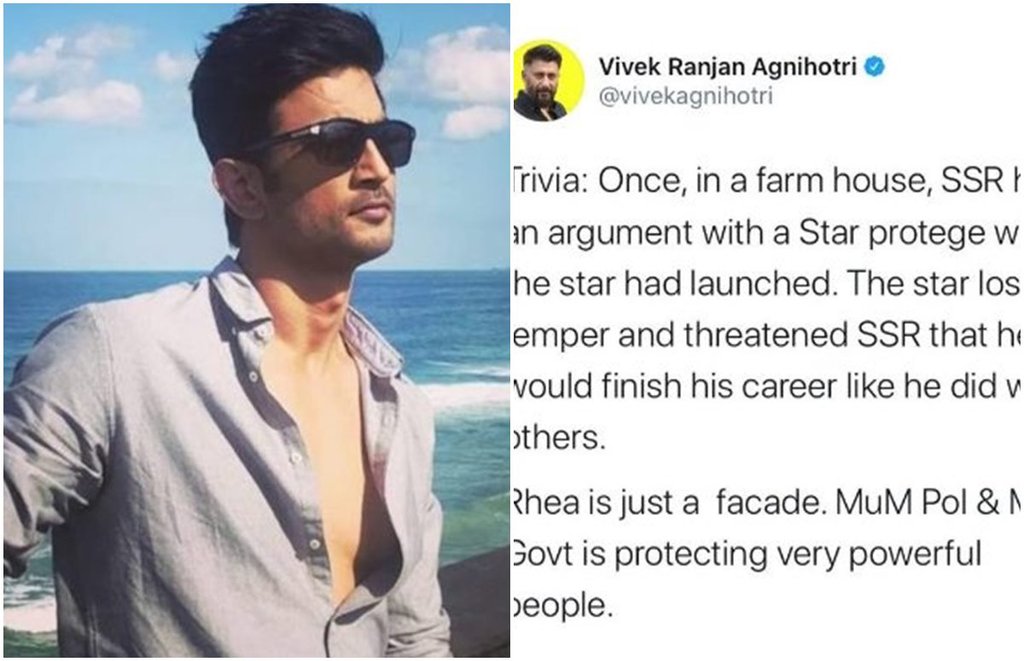Click the 'would finish his career' line

(765, 387)
